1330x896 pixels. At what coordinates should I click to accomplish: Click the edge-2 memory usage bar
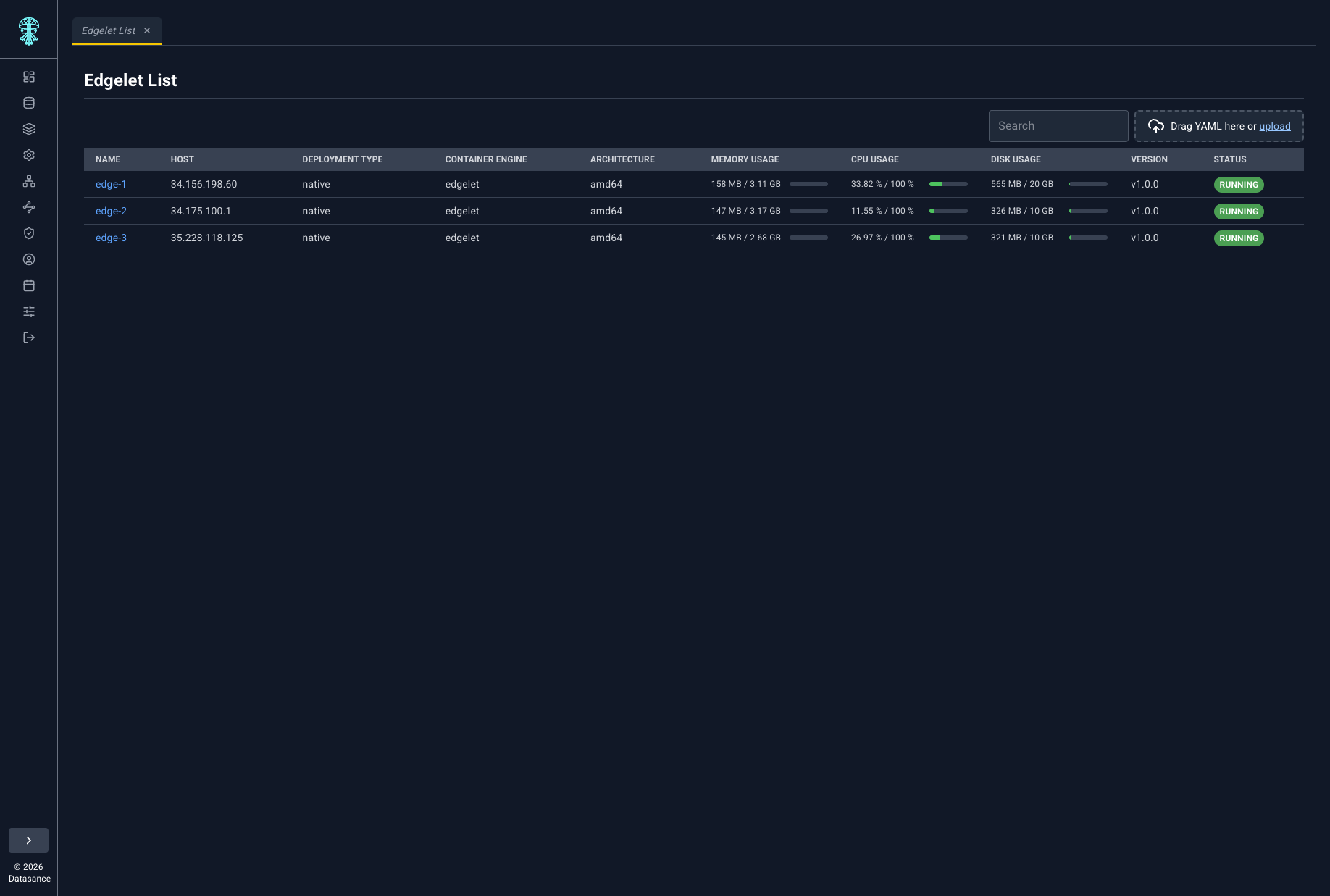(x=808, y=211)
